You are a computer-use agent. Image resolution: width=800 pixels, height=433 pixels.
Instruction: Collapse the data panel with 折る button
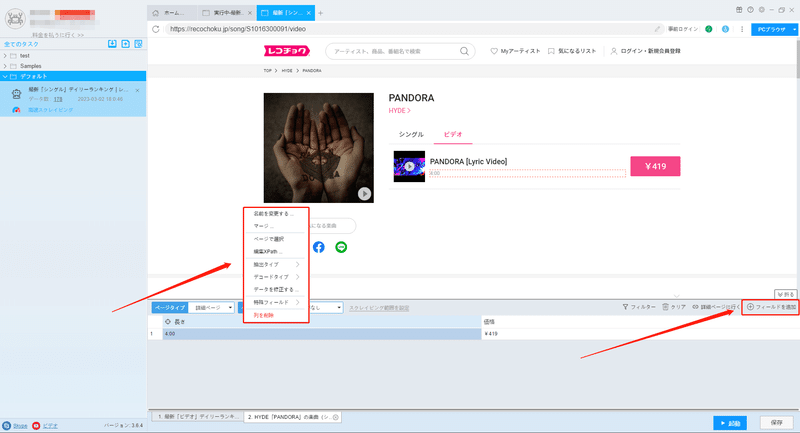click(x=786, y=294)
